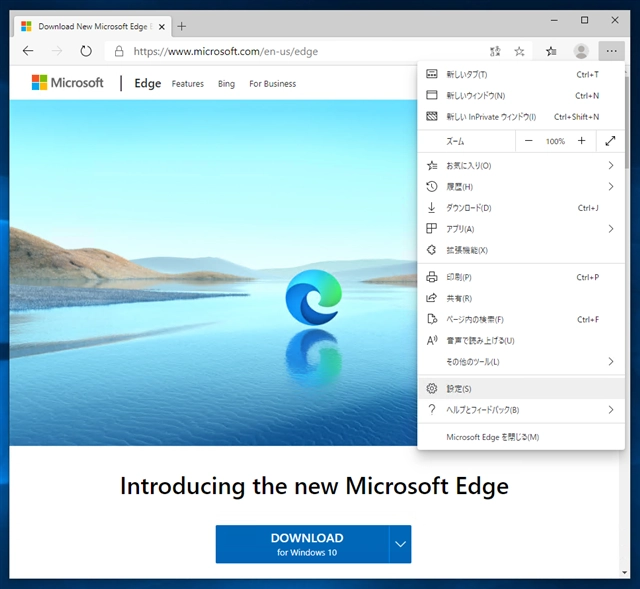Open the favorites list toolbar icon
The height and width of the screenshot is (589, 640).
point(551,51)
